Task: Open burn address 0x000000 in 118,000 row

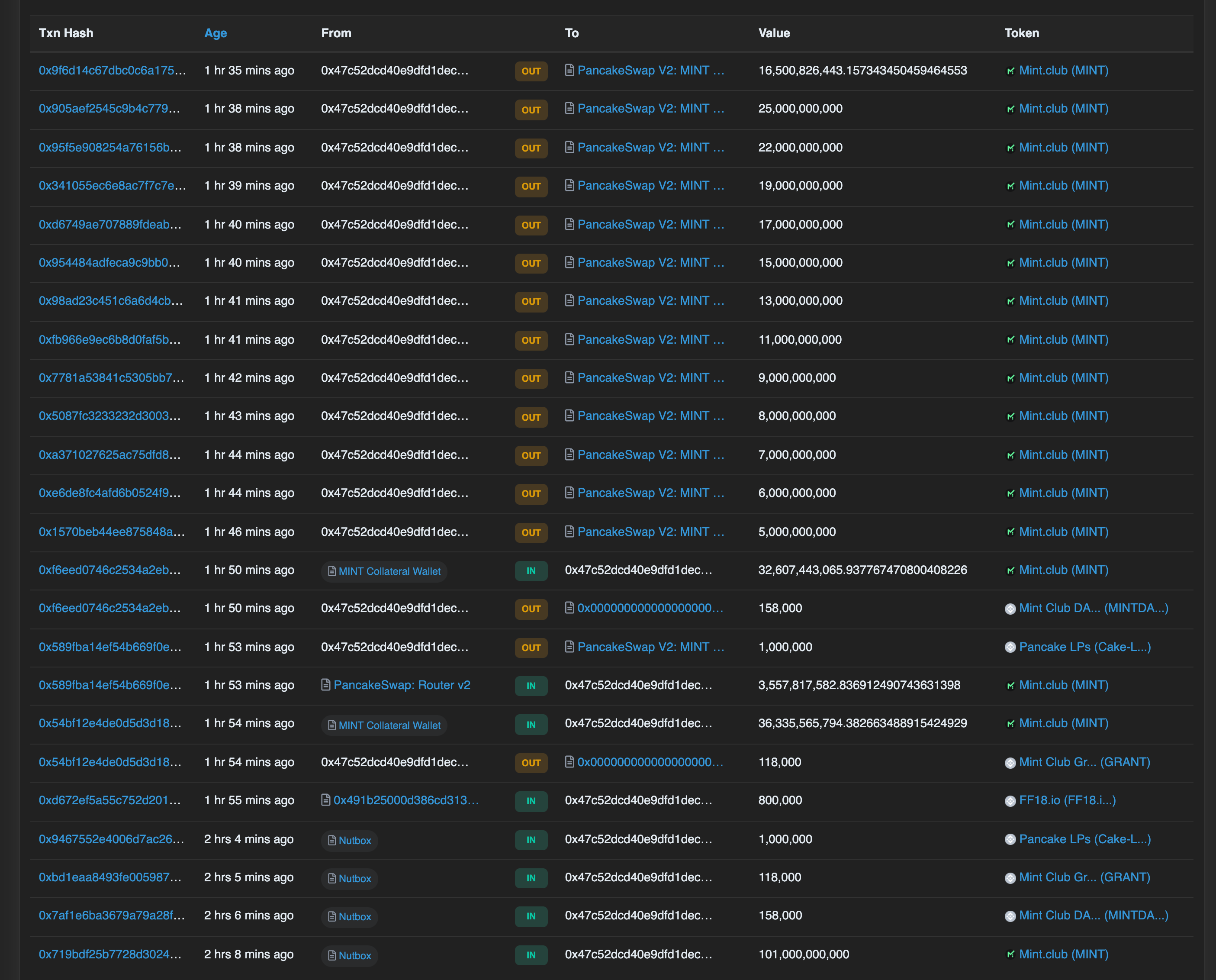Action: 650,762
